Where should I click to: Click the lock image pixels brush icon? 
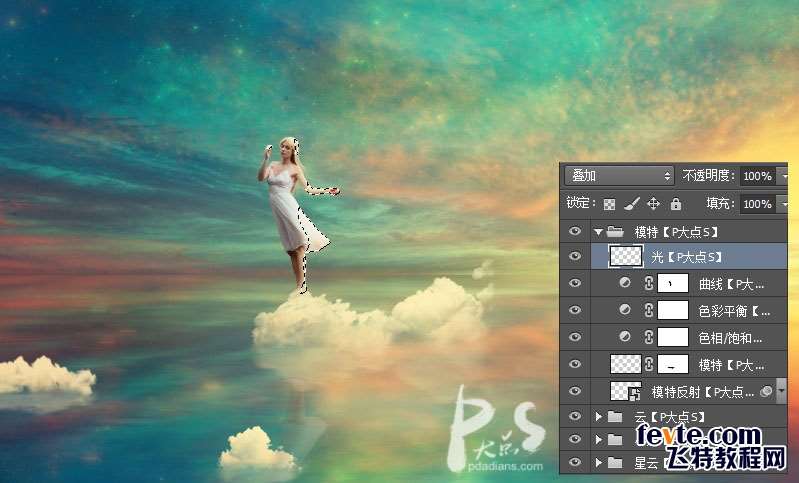pyautogui.click(x=631, y=204)
